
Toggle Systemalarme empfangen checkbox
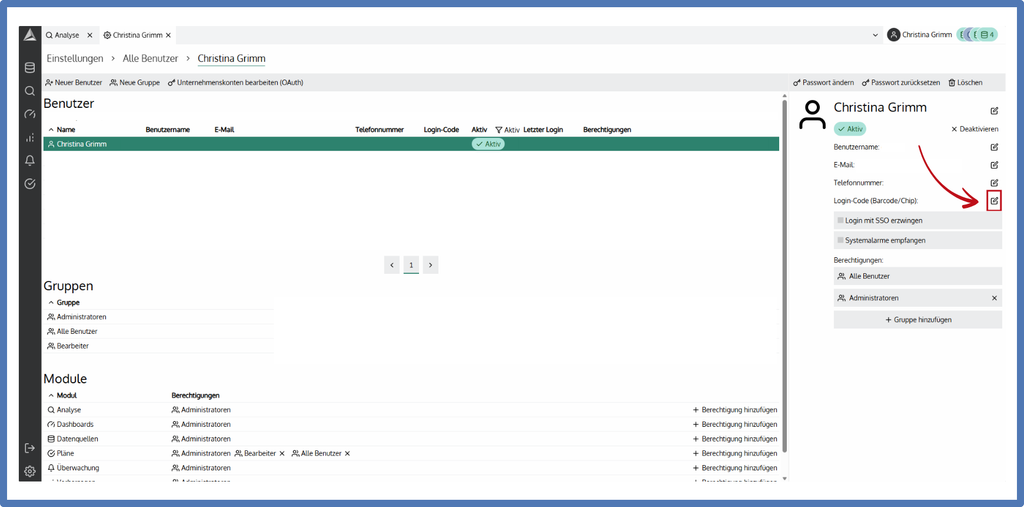click(840, 240)
